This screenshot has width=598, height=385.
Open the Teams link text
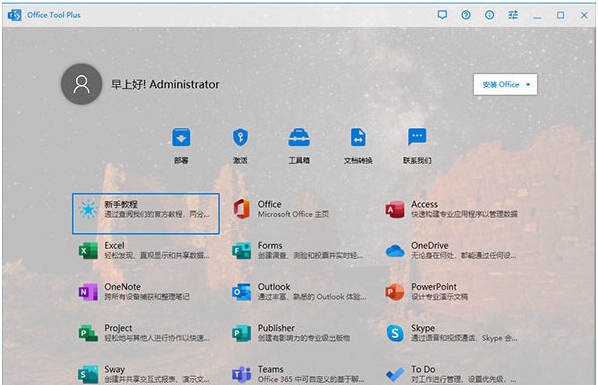(x=270, y=369)
